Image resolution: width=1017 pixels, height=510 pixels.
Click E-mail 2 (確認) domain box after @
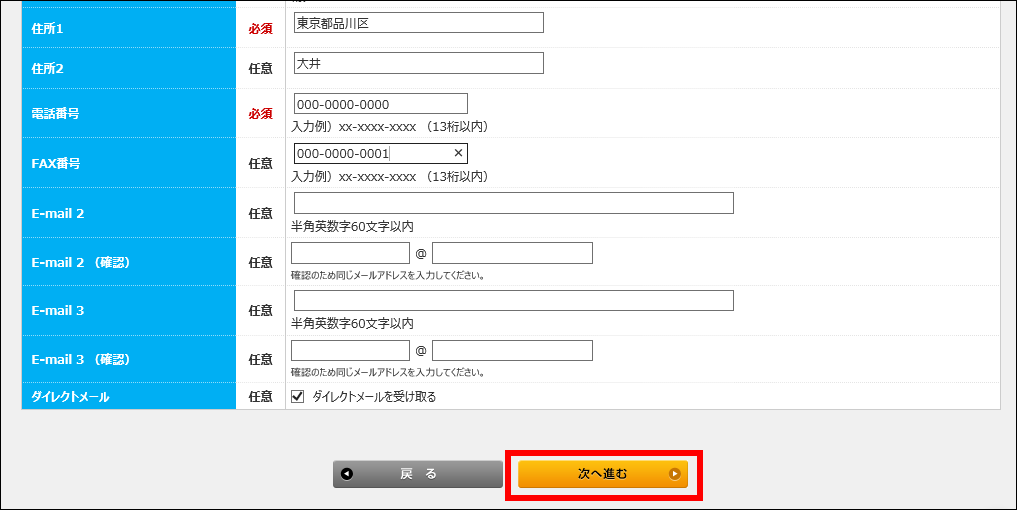tap(512, 252)
